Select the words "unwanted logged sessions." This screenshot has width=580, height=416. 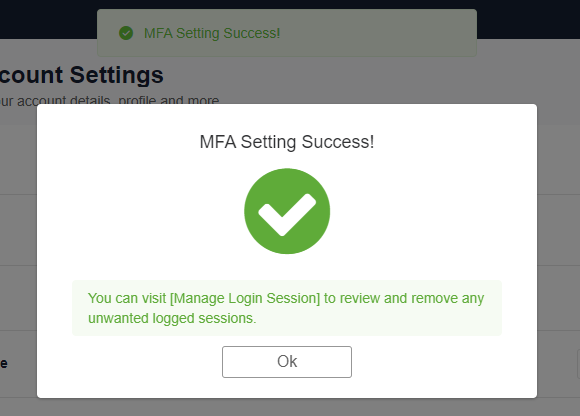[172, 318]
